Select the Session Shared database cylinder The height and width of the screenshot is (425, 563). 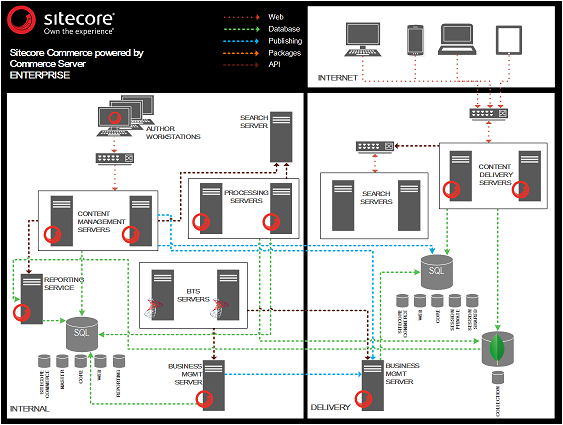pos(472,300)
